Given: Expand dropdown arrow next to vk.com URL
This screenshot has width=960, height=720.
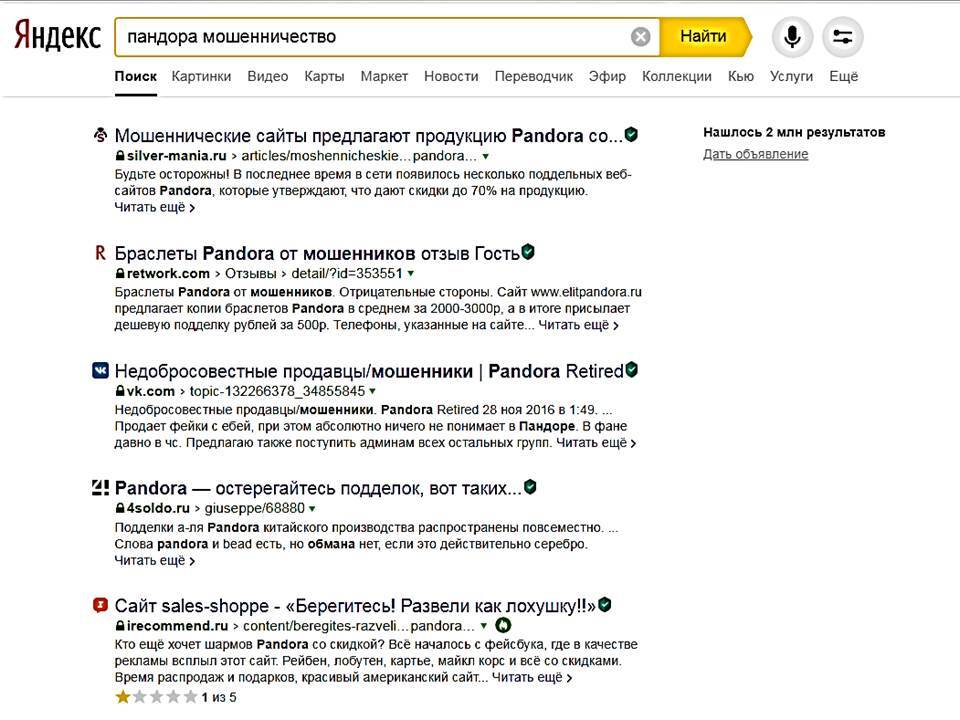Looking at the screenshot, I should (372, 391).
